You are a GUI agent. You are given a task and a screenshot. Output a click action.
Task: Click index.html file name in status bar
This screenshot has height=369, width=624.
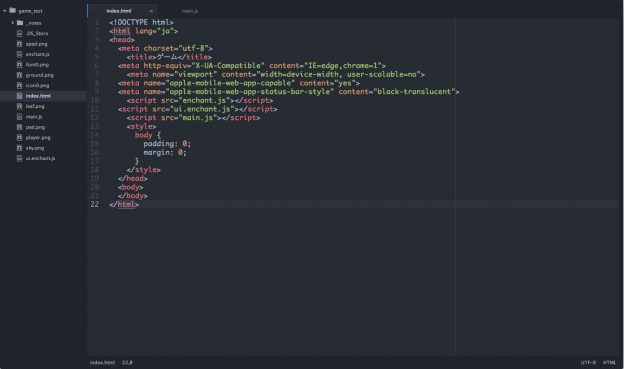click(x=102, y=363)
